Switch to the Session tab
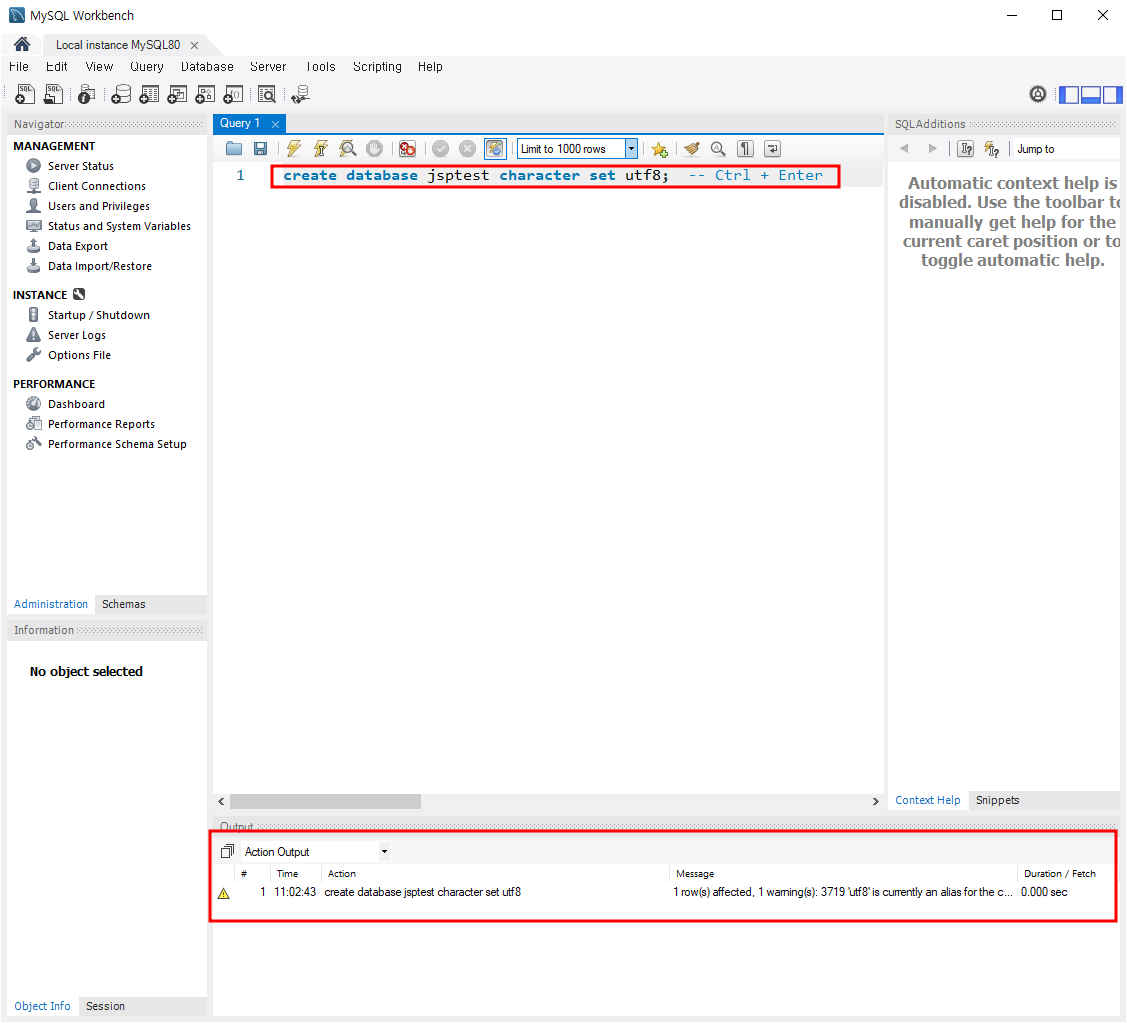 tap(105, 1006)
